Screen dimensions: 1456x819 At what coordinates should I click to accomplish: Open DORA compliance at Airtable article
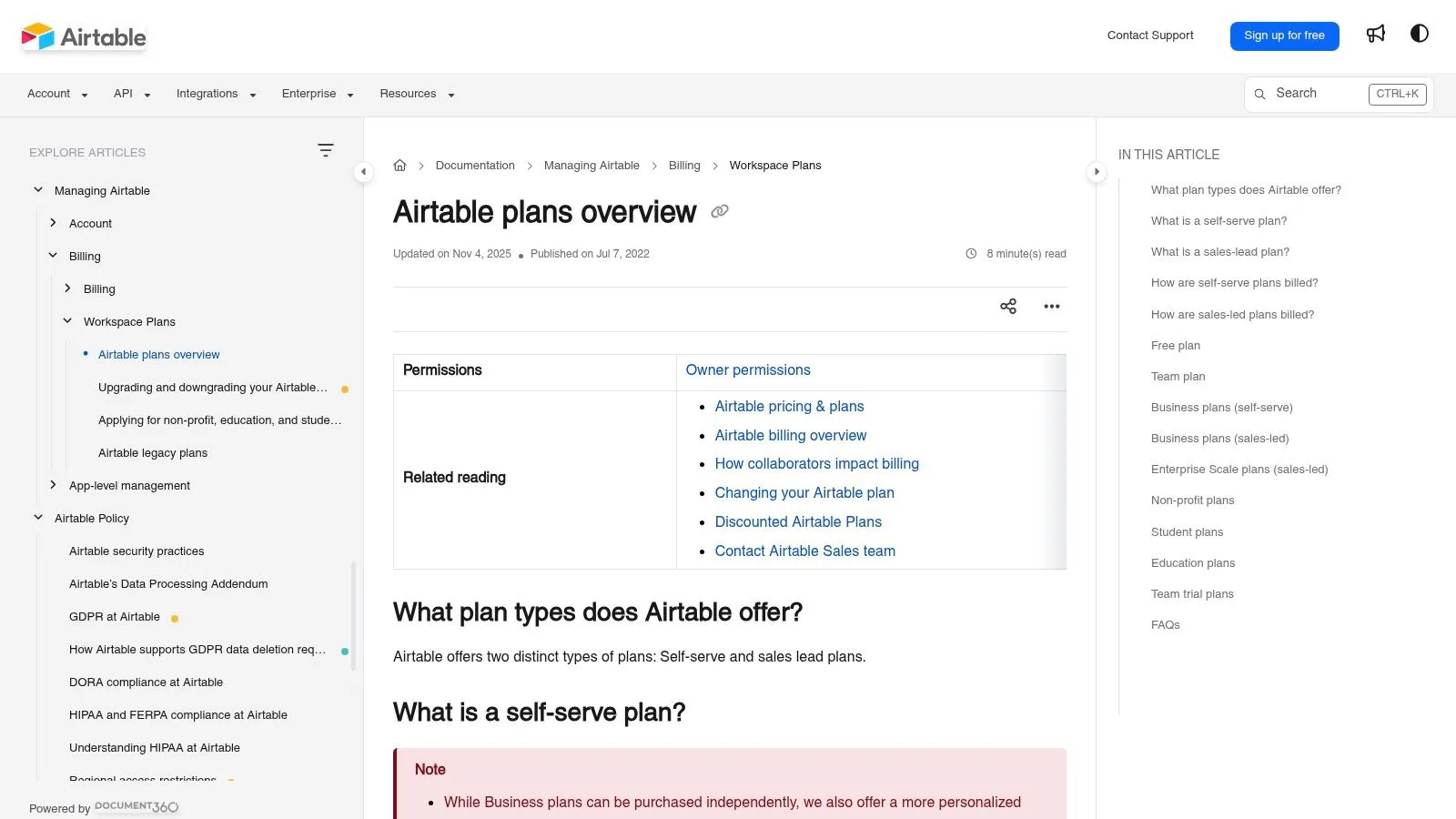pyautogui.click(x=146, y=682)
